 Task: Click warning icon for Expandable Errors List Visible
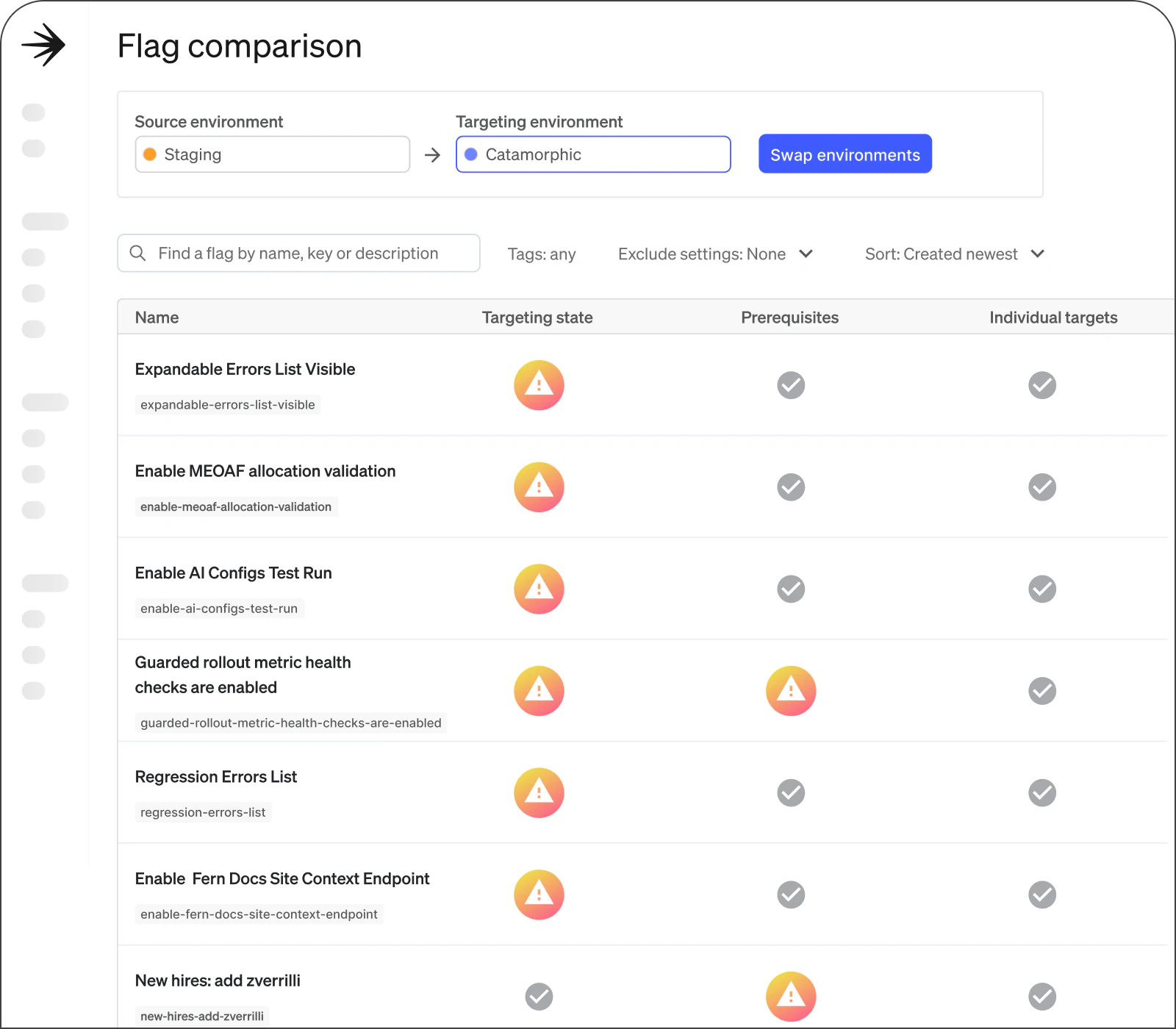point(539,385)
